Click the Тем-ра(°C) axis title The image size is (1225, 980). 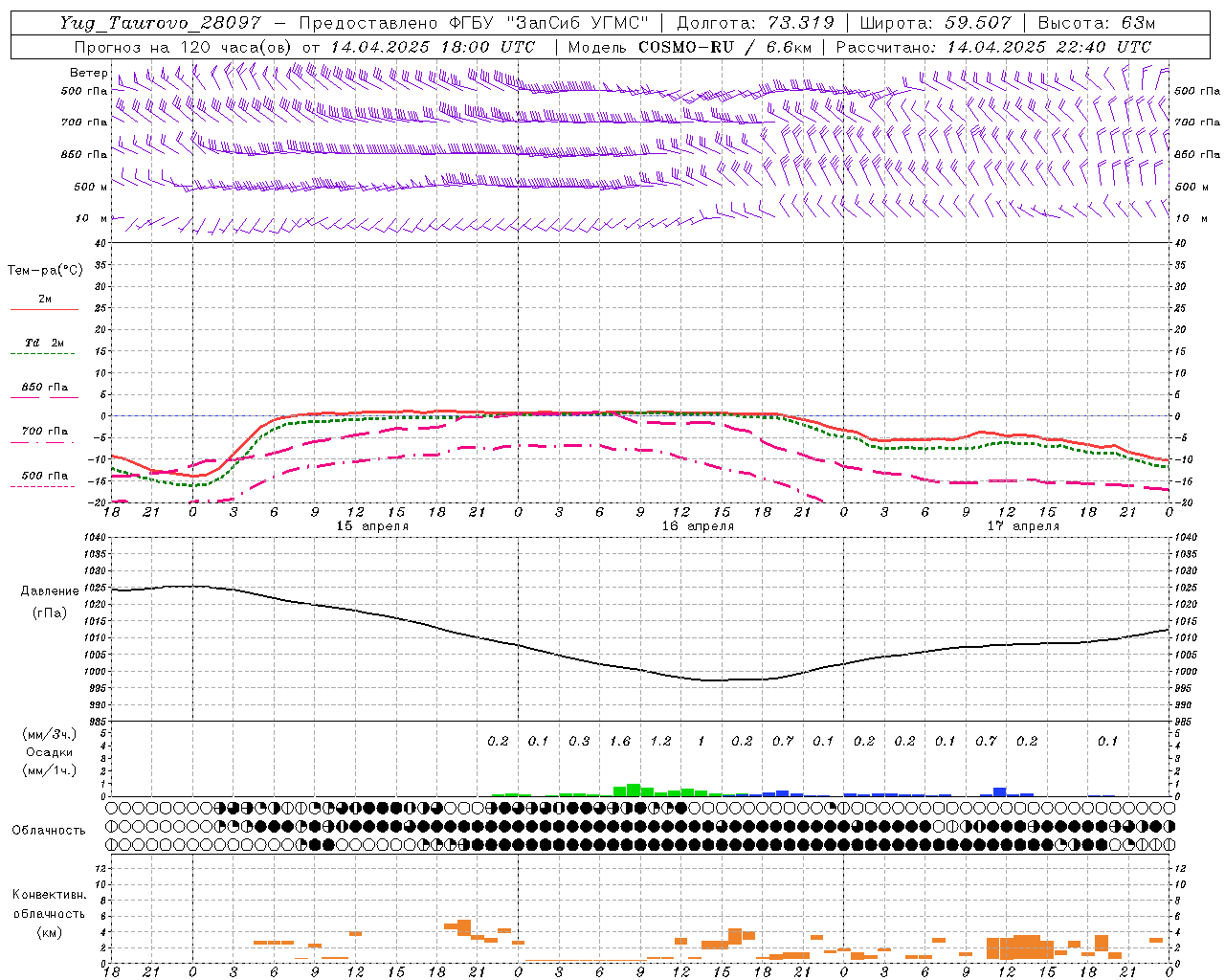click(45, 271)
